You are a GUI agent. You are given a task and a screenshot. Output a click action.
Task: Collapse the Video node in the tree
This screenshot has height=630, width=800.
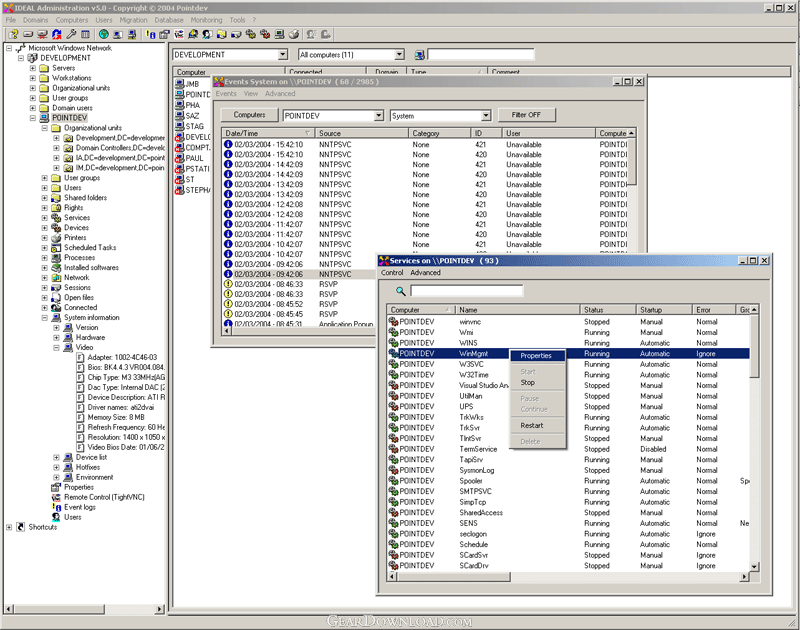[57, 348]
